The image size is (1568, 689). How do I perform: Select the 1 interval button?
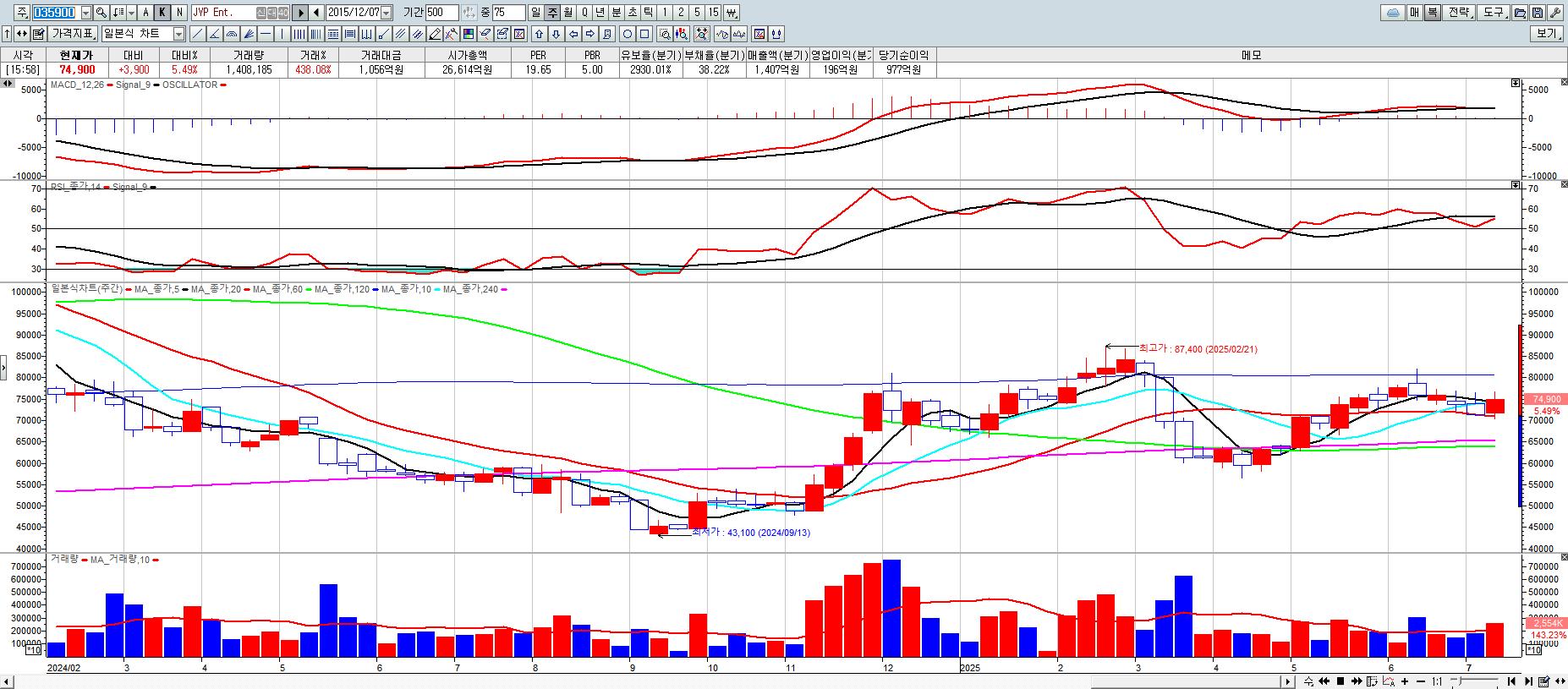[663, 13]
